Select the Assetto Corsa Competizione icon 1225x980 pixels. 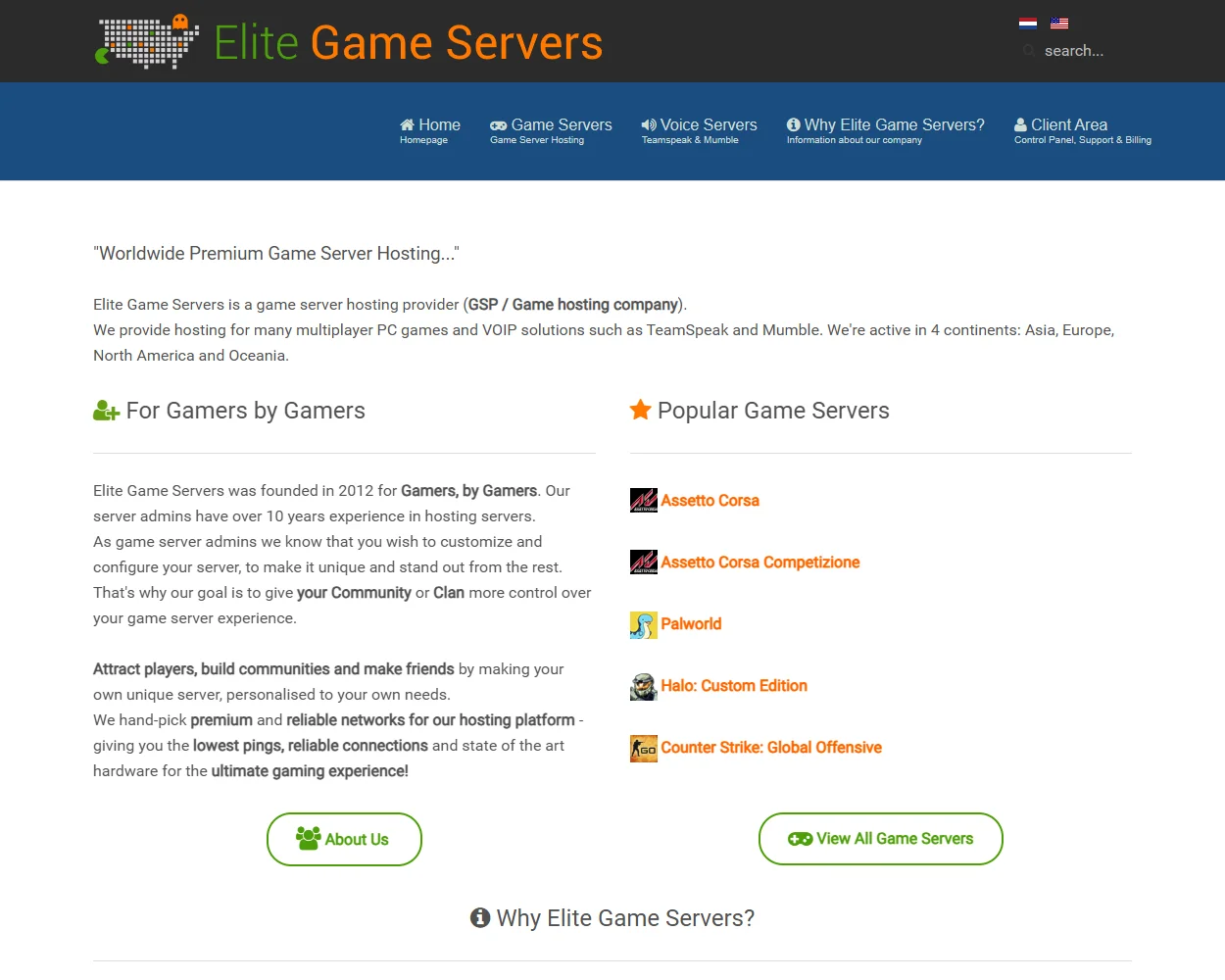pyautogui.click(x=644, y=562)
